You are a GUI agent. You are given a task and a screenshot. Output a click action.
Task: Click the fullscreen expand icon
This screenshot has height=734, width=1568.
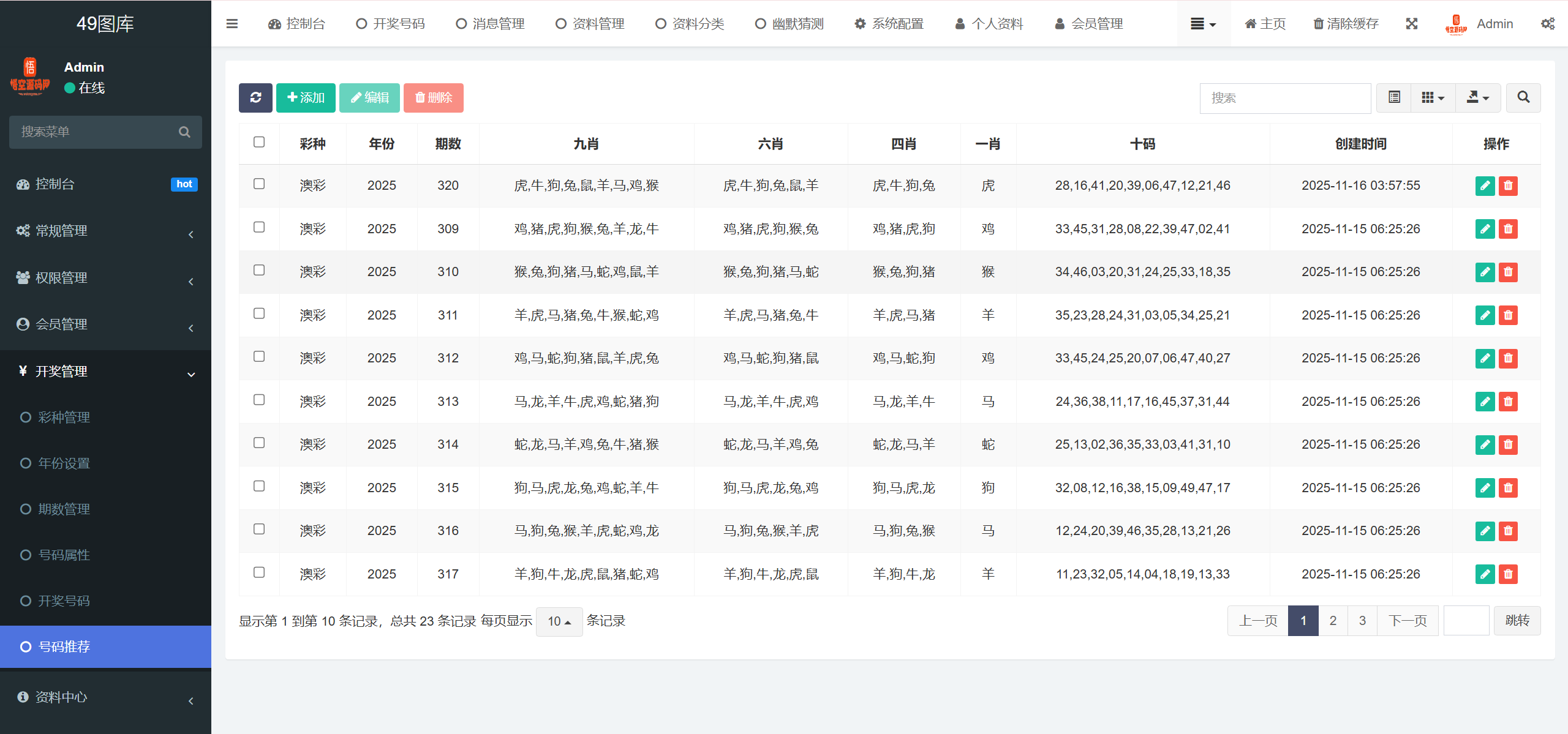(x=1412, y=24)
